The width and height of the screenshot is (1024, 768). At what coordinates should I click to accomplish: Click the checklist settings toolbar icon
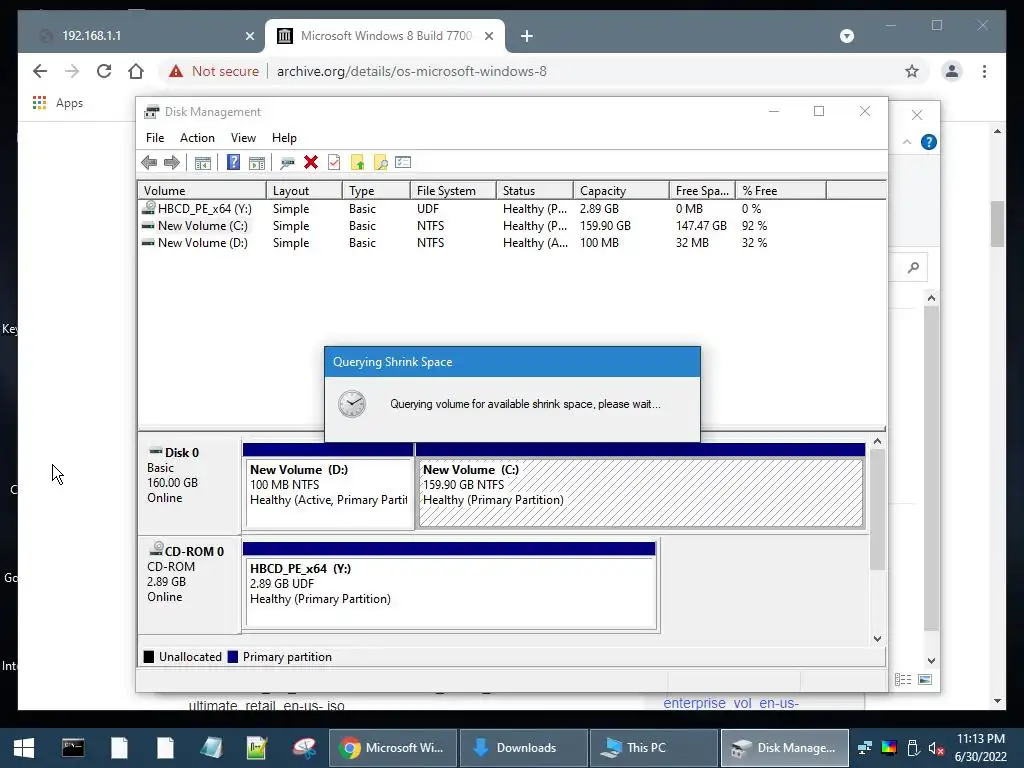(403, 162)
